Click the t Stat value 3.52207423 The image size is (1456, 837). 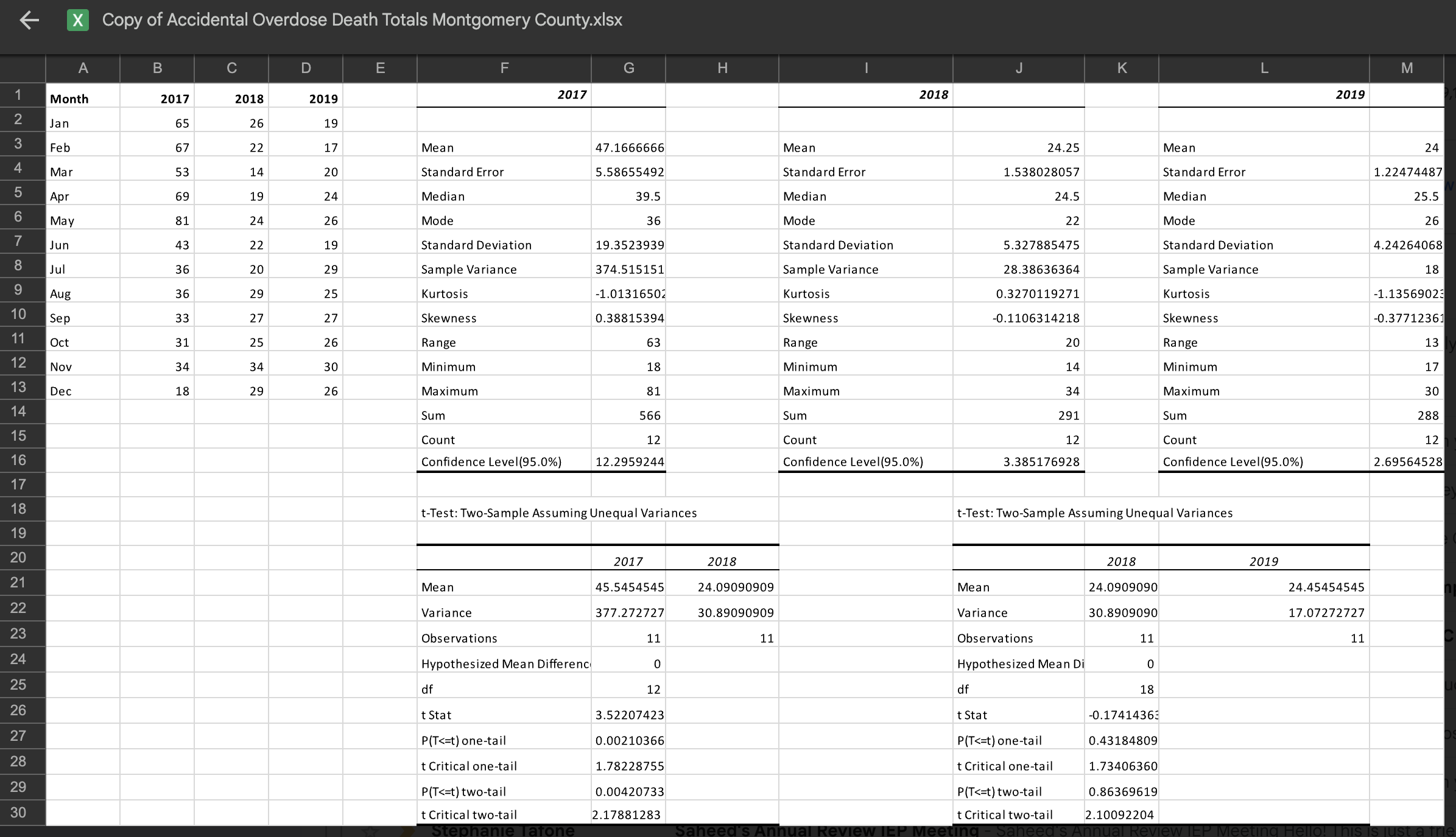630,715
